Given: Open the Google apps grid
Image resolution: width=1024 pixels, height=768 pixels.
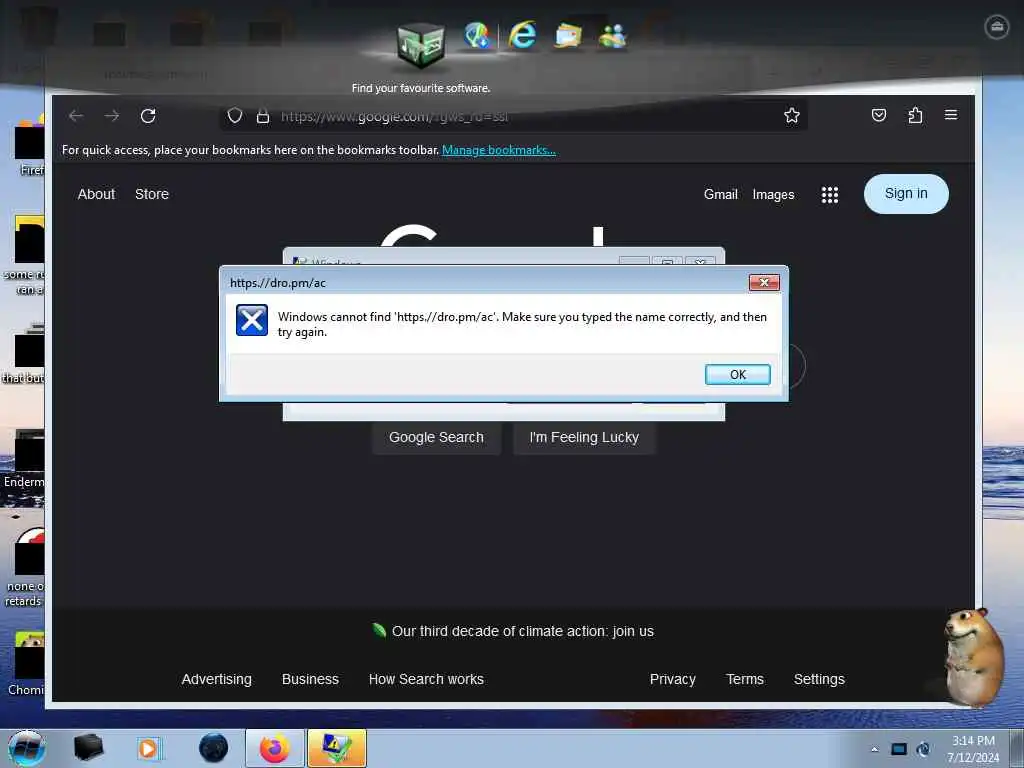Looking at the screenshot, I should pyautogui.click(x=829, y=195).
